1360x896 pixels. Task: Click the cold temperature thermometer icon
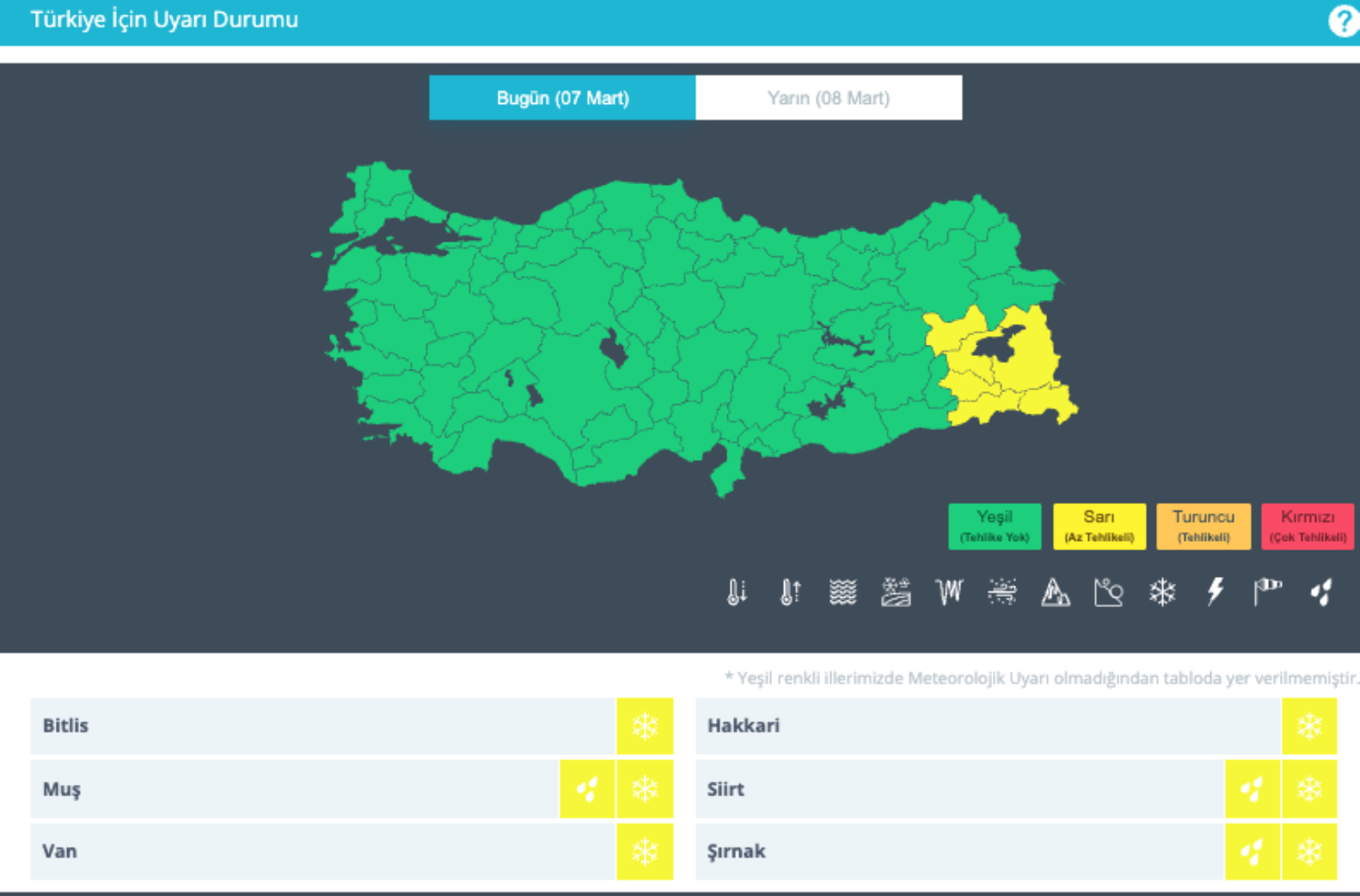737,593
